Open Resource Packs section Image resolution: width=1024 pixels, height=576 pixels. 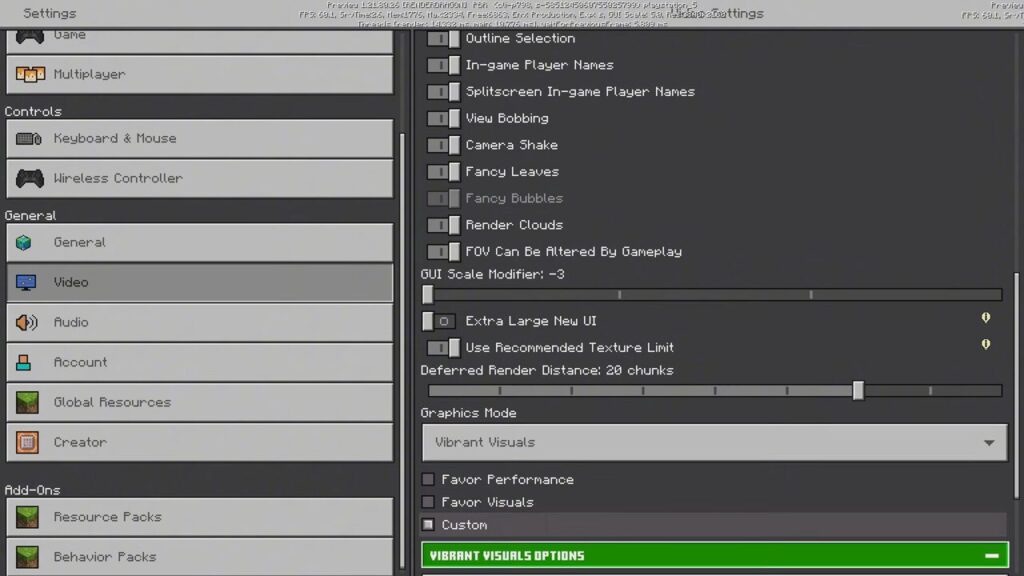pos(200,517)
